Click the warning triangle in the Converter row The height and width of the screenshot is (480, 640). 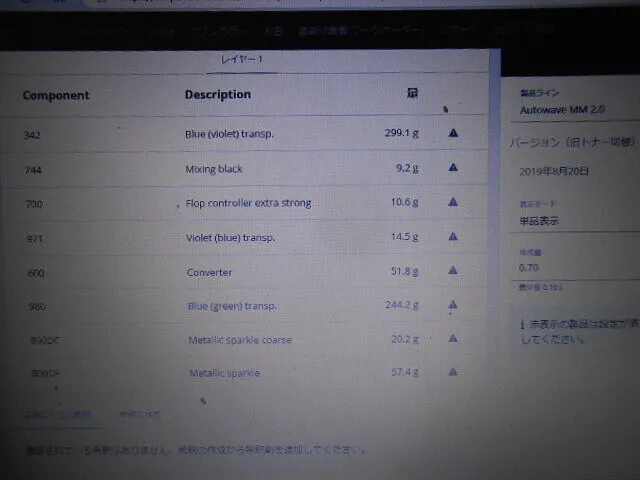coord(453,271)
